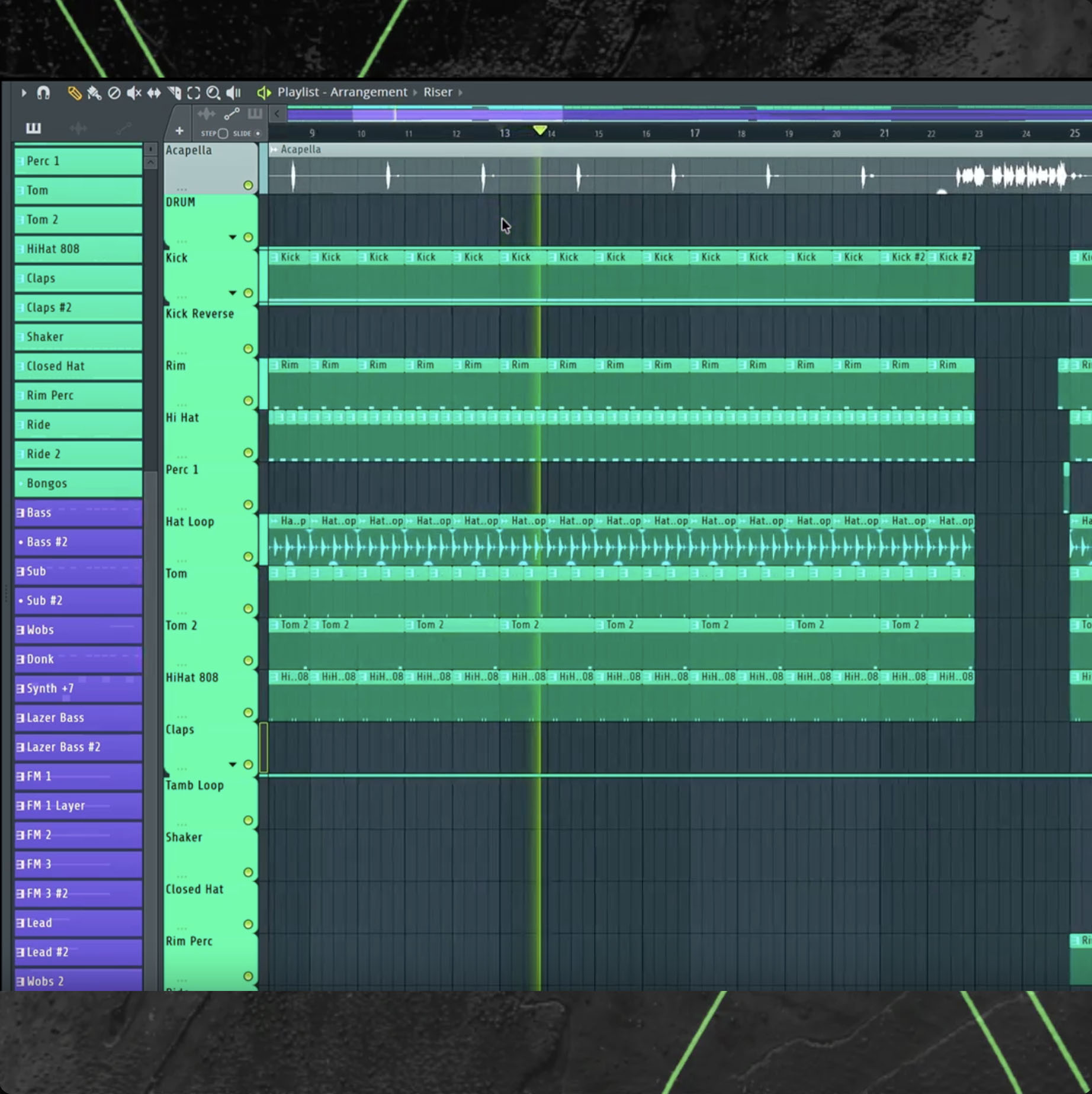Select the Riser pattern breadcrumb
Viewport: 1092px width, 1094px height.
click(438, 92)
